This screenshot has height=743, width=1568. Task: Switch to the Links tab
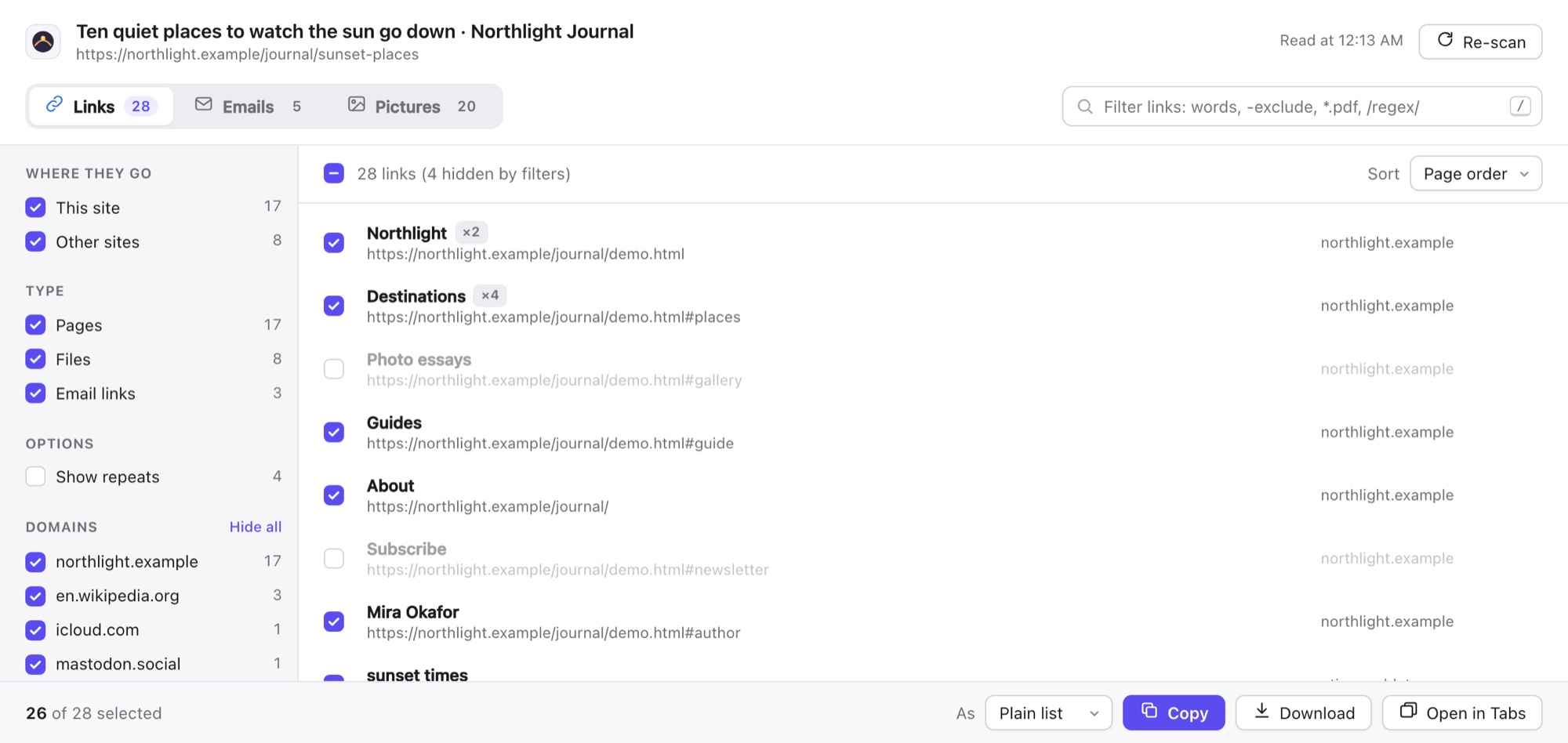(x=101, y=107)
